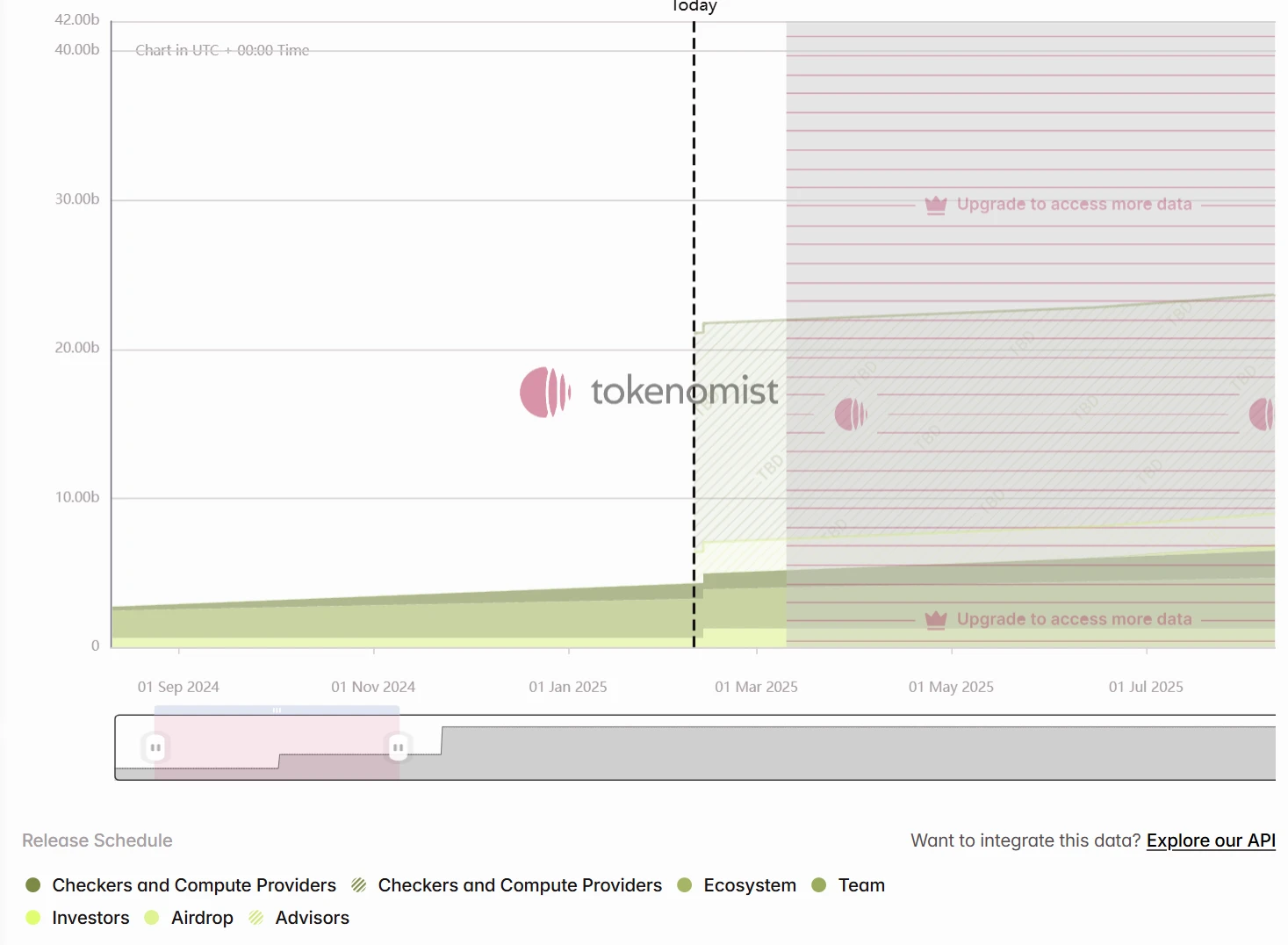Image resolution: width=1288 pixels, height=945 pixels.
Task: Click the left handle of the range selector
Action: pos(155,747)
